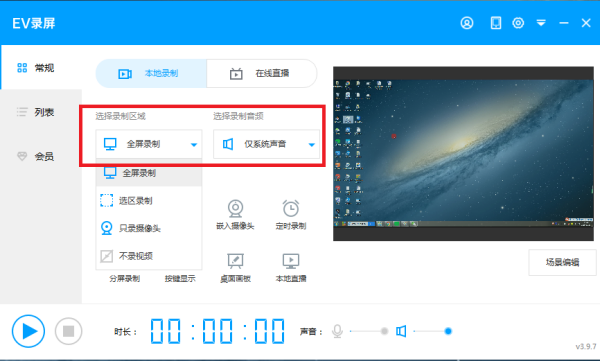Minimize the EV录屏 window
600x361 pixels.
(x=564, y=23)
